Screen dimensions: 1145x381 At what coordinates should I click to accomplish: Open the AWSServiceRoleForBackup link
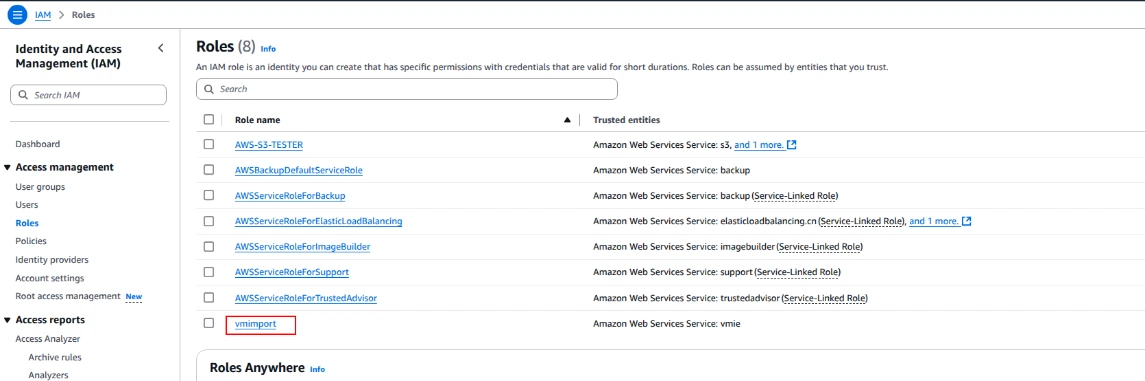(290, 196)
